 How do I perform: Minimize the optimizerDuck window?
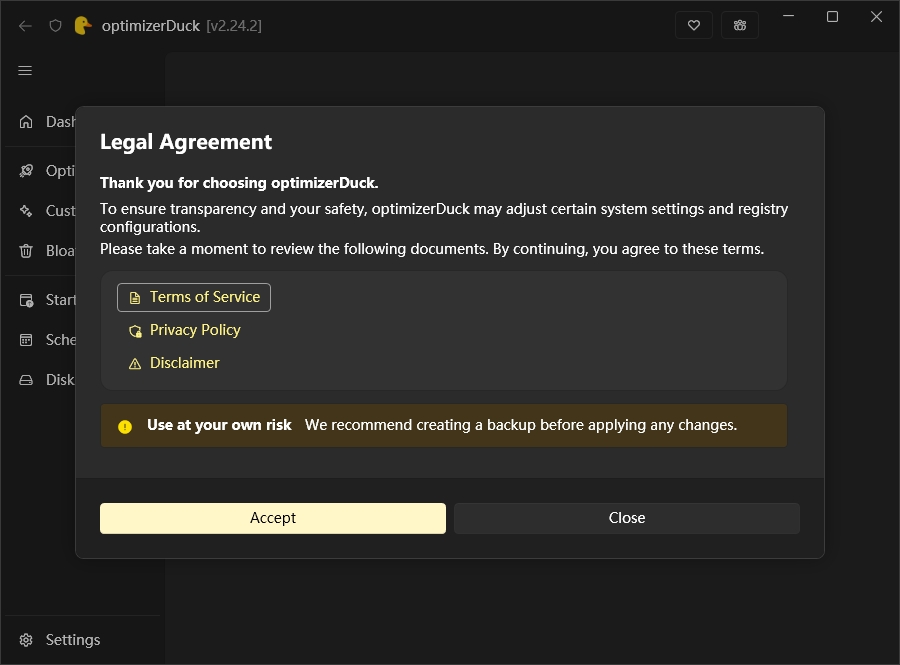789,16
